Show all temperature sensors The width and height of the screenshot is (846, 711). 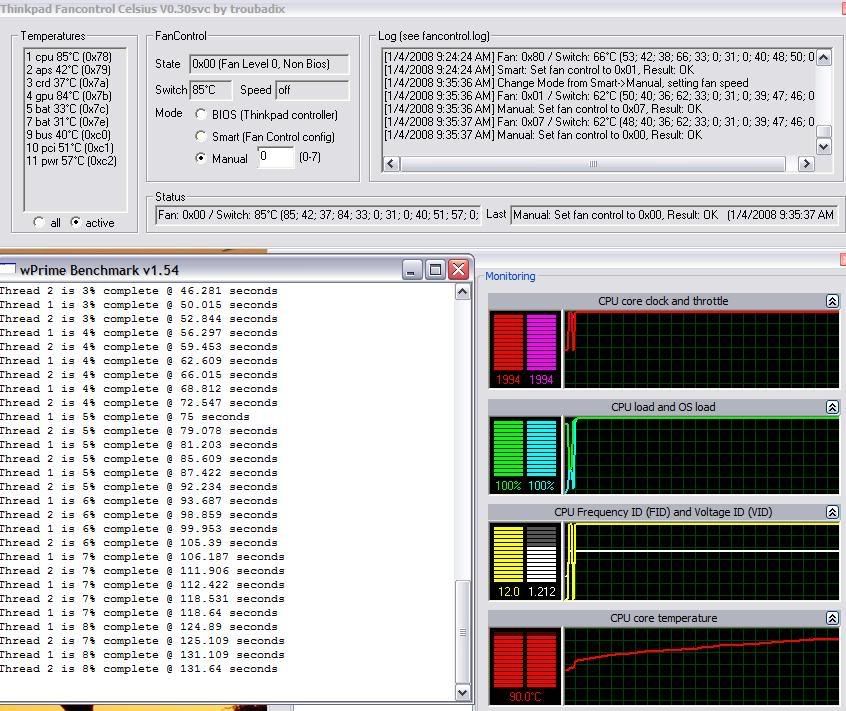point(39,223)
